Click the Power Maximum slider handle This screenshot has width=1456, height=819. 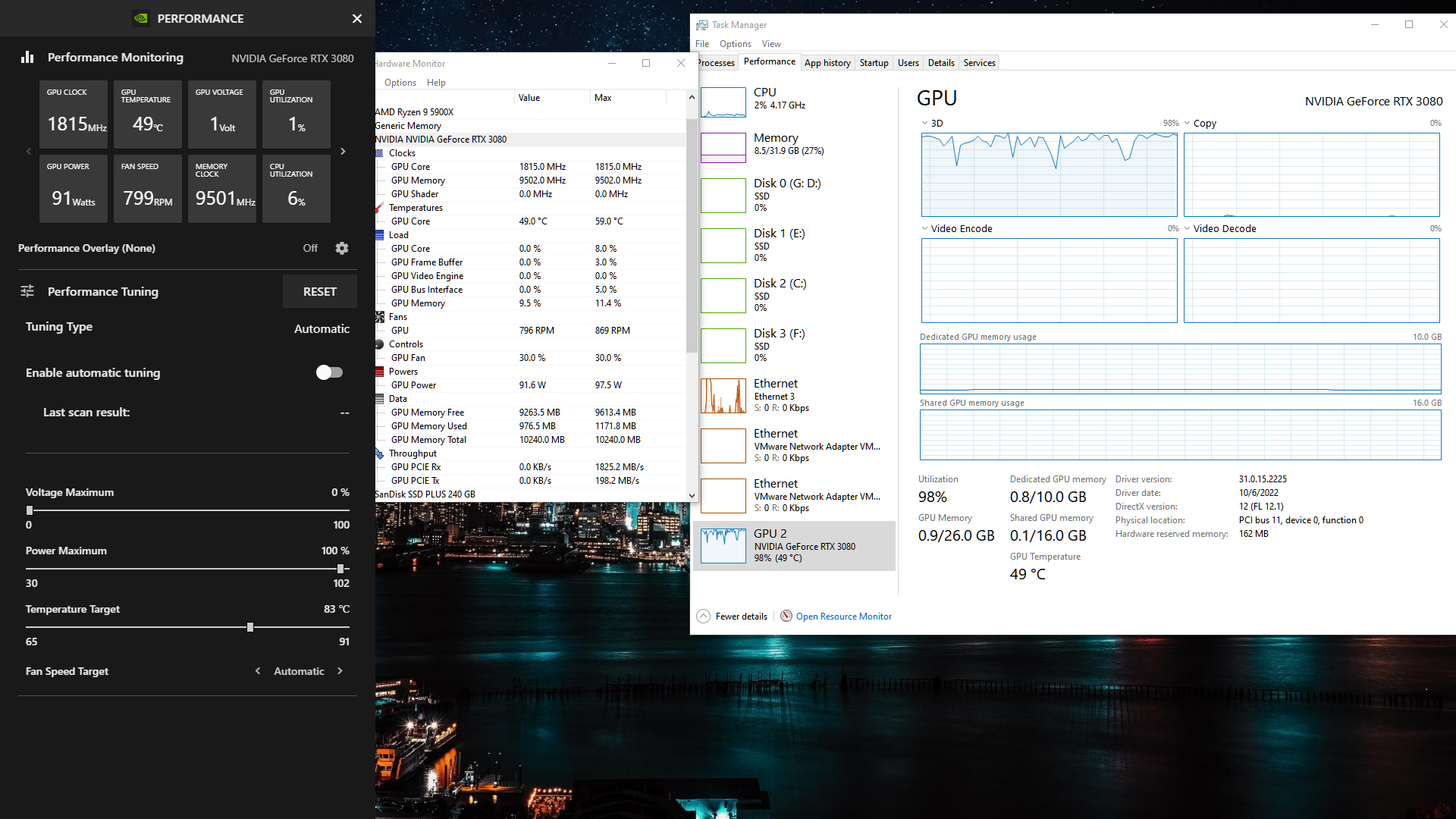(x=340, y=569)
